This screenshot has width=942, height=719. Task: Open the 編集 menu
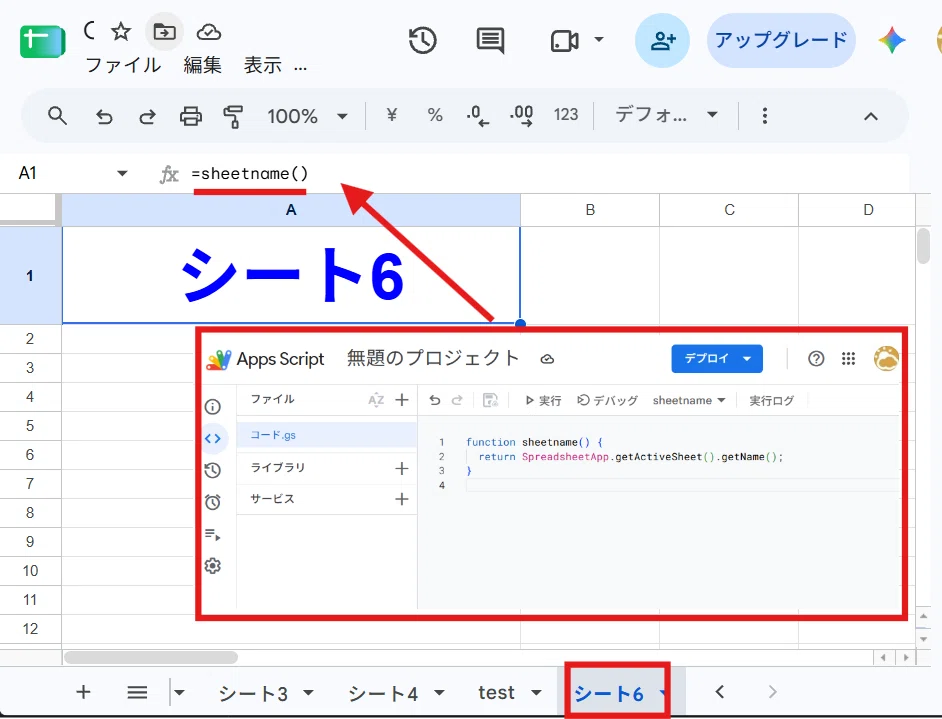point(202,65)
